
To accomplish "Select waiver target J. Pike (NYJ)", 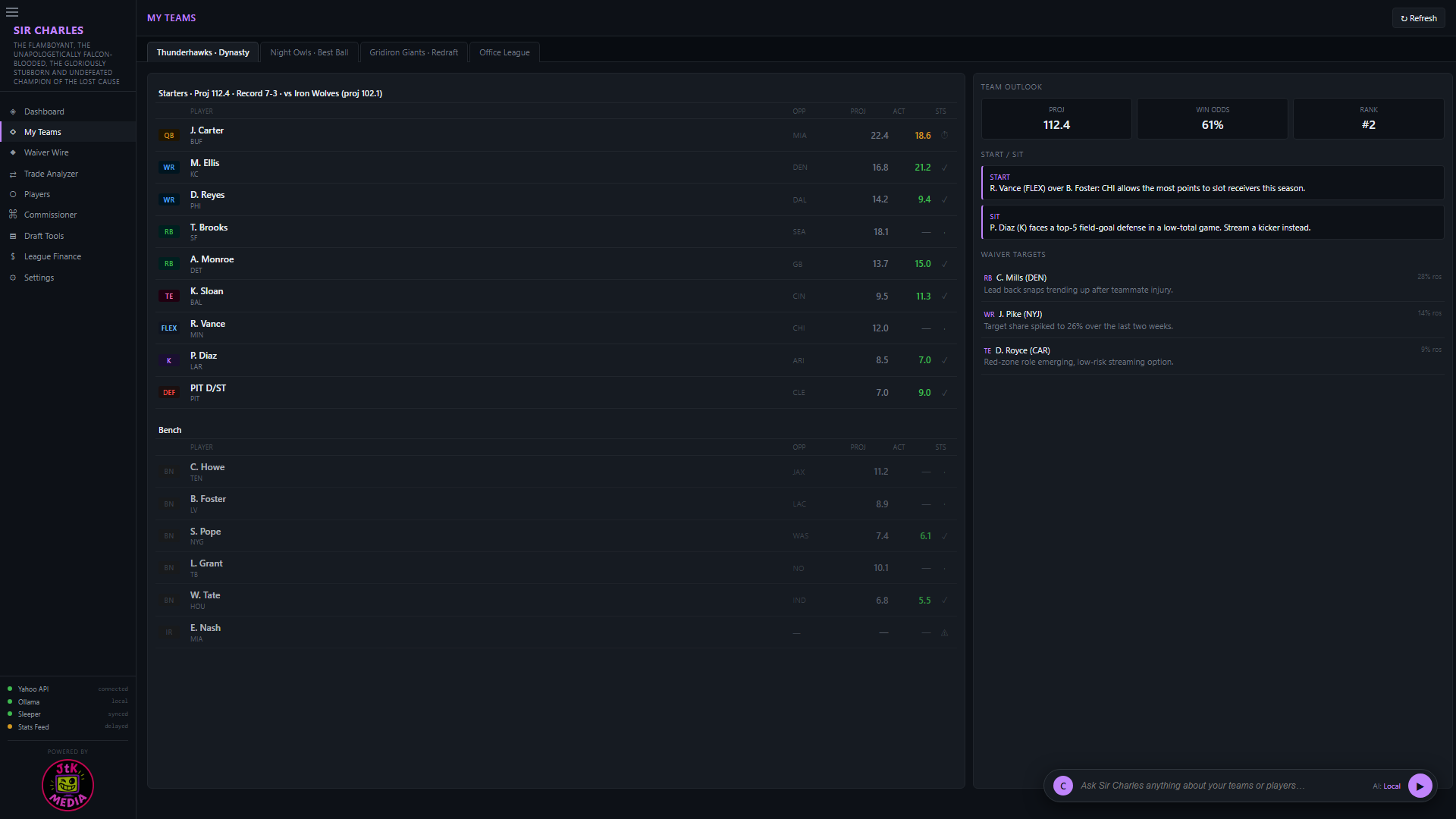I will [1212, 320].
